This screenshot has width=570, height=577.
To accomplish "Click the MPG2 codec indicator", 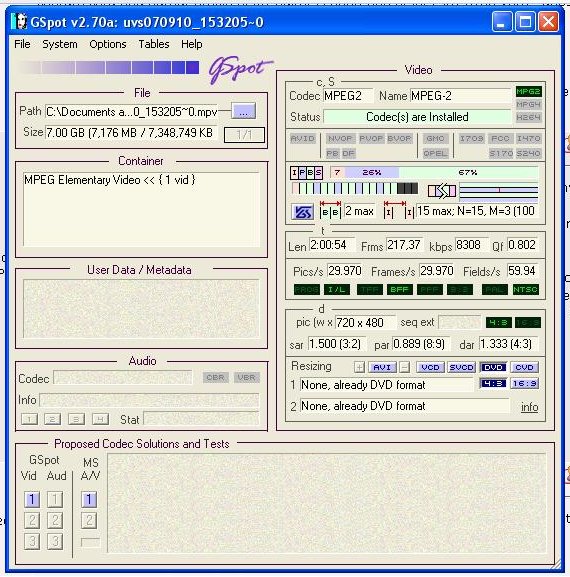I will (x=528, y=91).
